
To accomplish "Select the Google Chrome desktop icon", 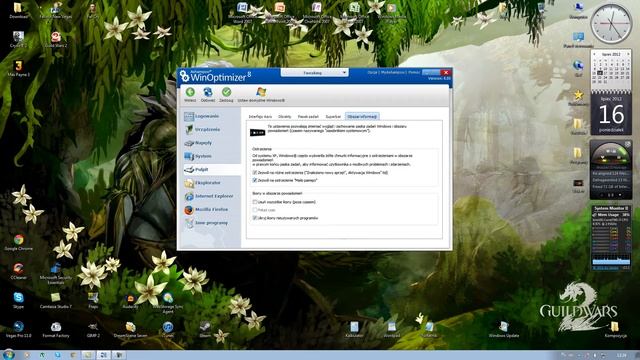I will point(18,242).
